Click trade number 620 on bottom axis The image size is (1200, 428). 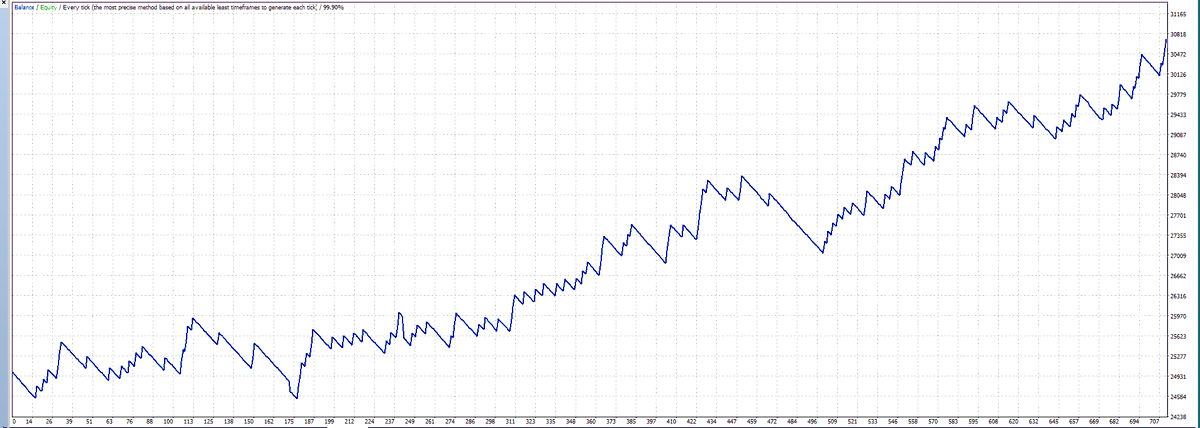pos(1014,422)
